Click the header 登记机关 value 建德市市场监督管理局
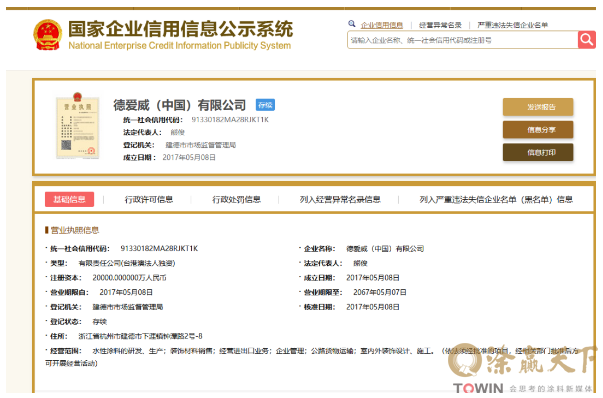The width and height of the screenshot is (603, 398). coord(201,145)
